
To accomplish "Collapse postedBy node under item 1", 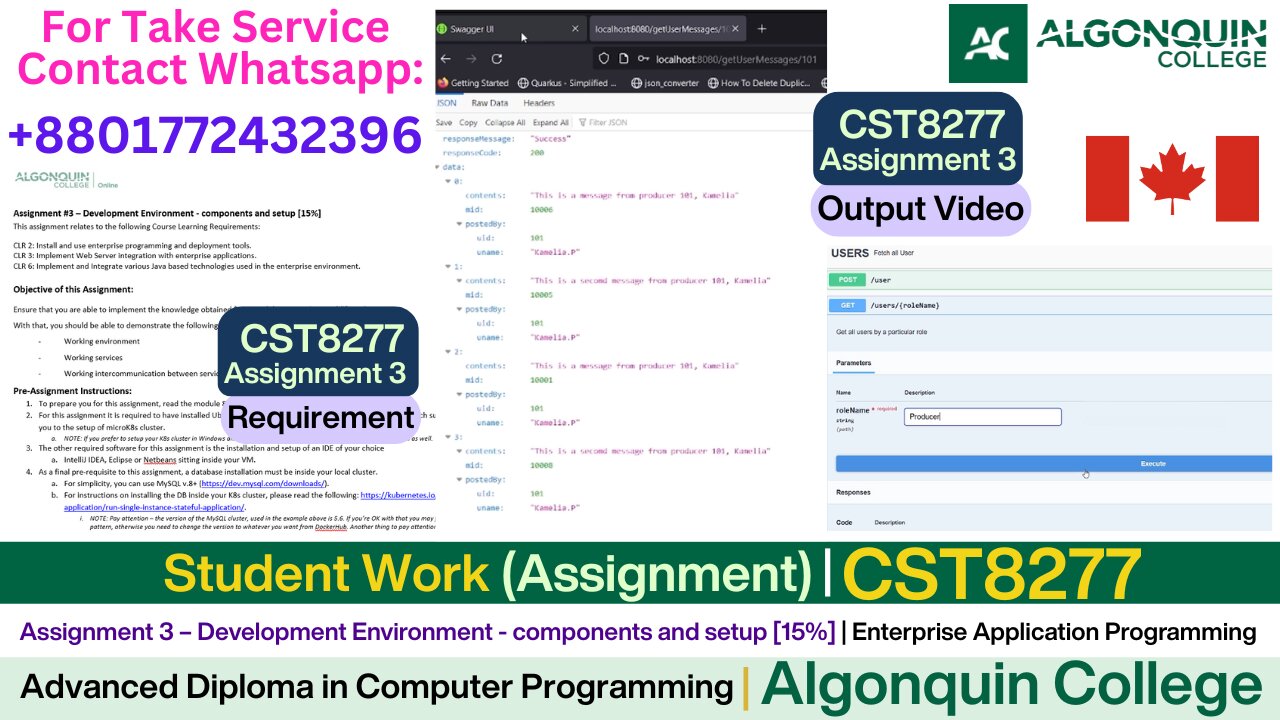I will tap(461, 309).
